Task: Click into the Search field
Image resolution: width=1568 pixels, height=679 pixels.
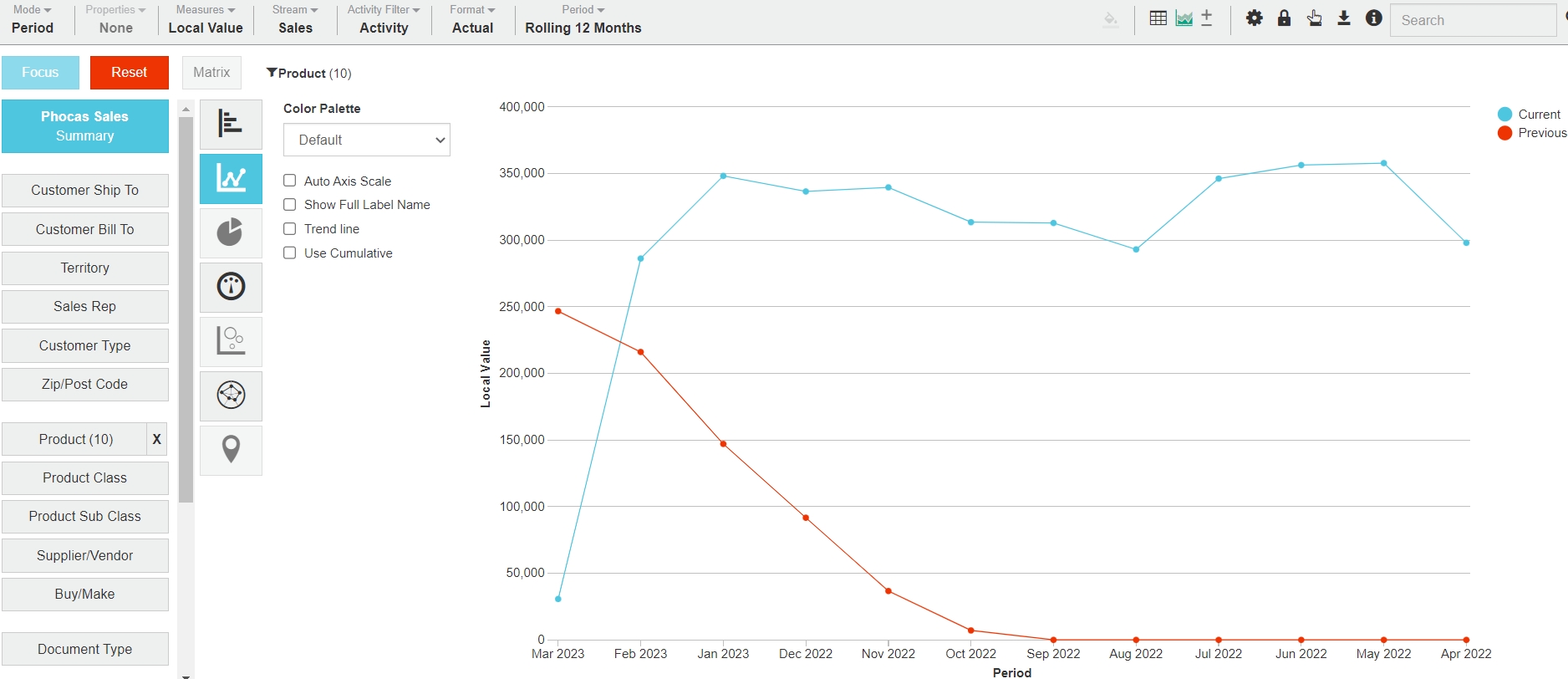Action: (x=1472, y=20)
